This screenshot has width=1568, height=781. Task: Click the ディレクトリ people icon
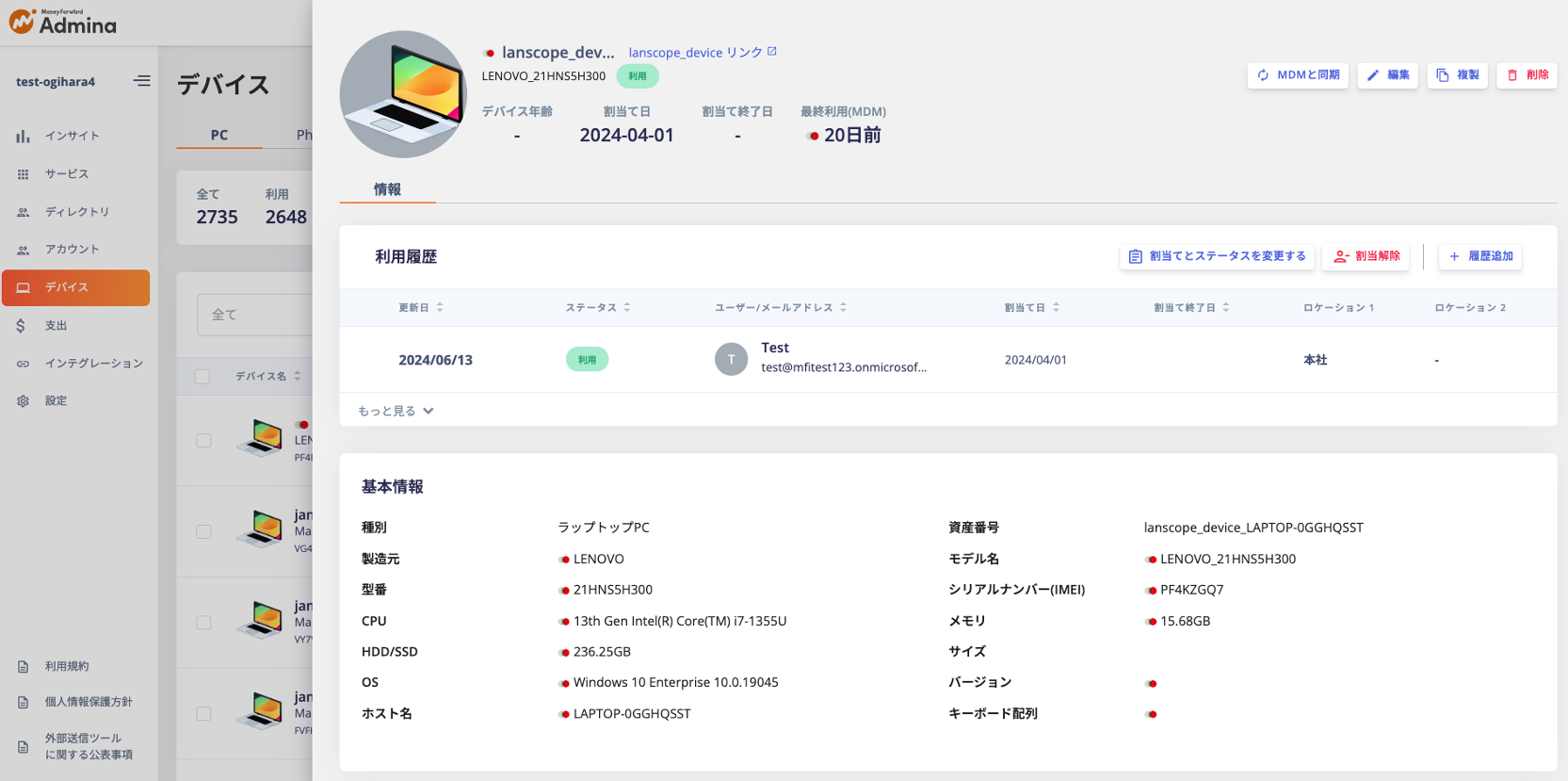[23, 212]
